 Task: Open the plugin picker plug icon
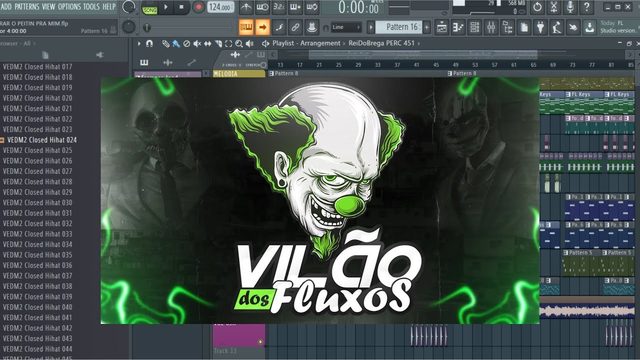tap(540, 27)
